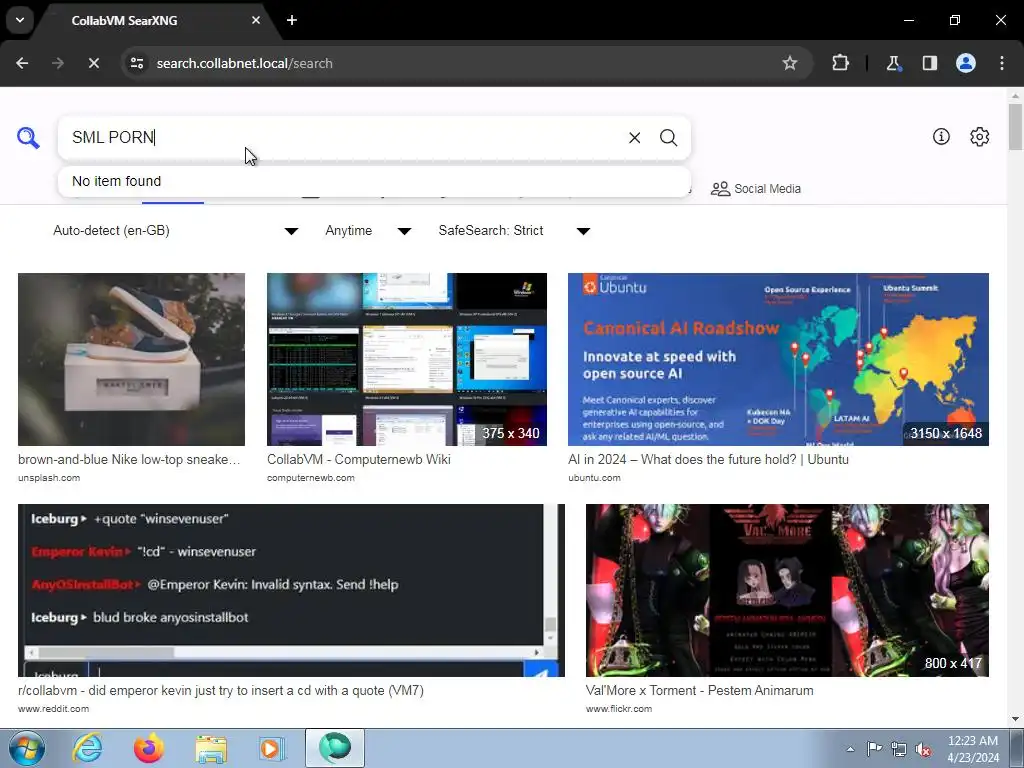
Task: Launch Firefox from taskbar
Action: [149, 748]
